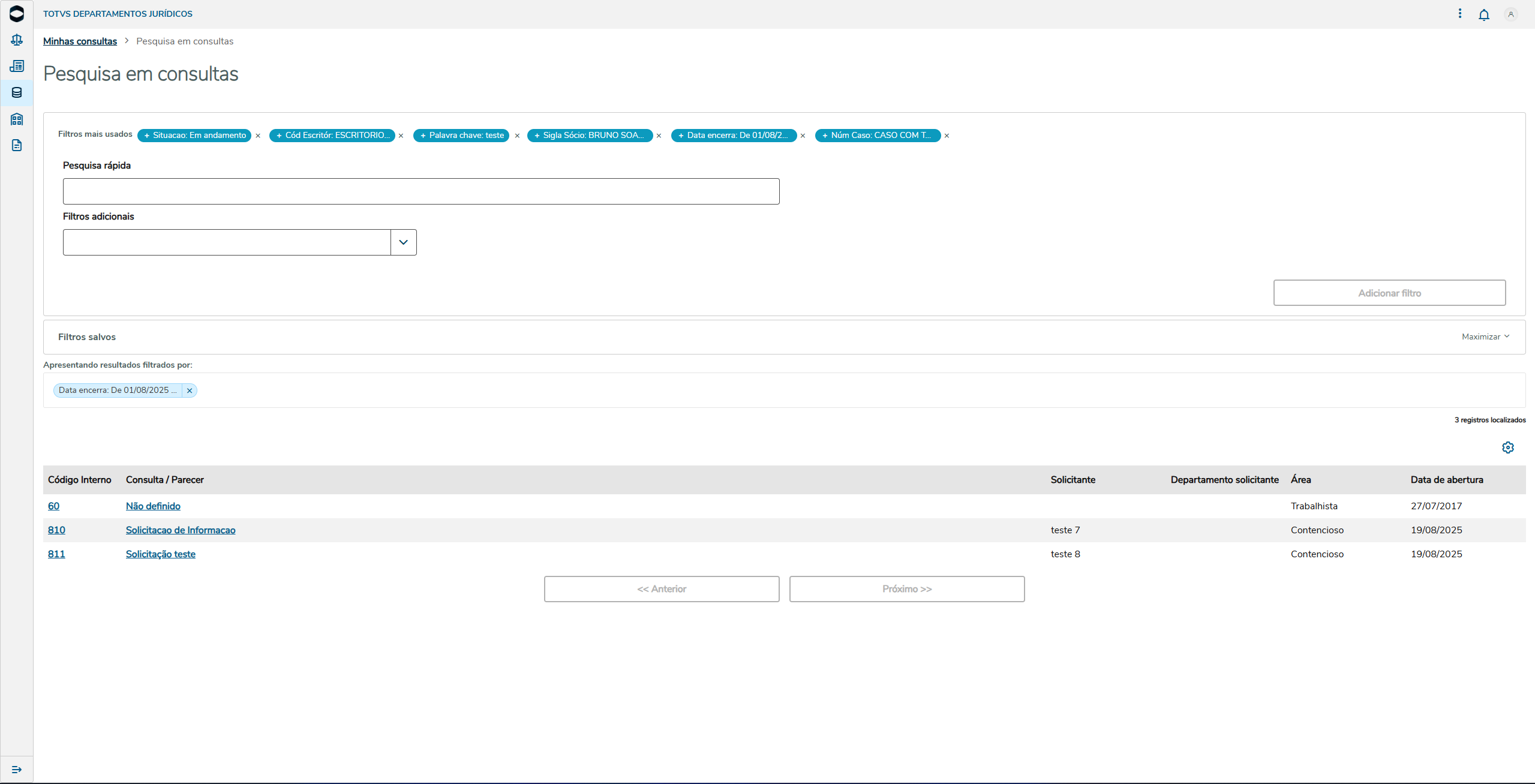
Task: Open the notifications bell
Action: click(x=1483, y=14)
